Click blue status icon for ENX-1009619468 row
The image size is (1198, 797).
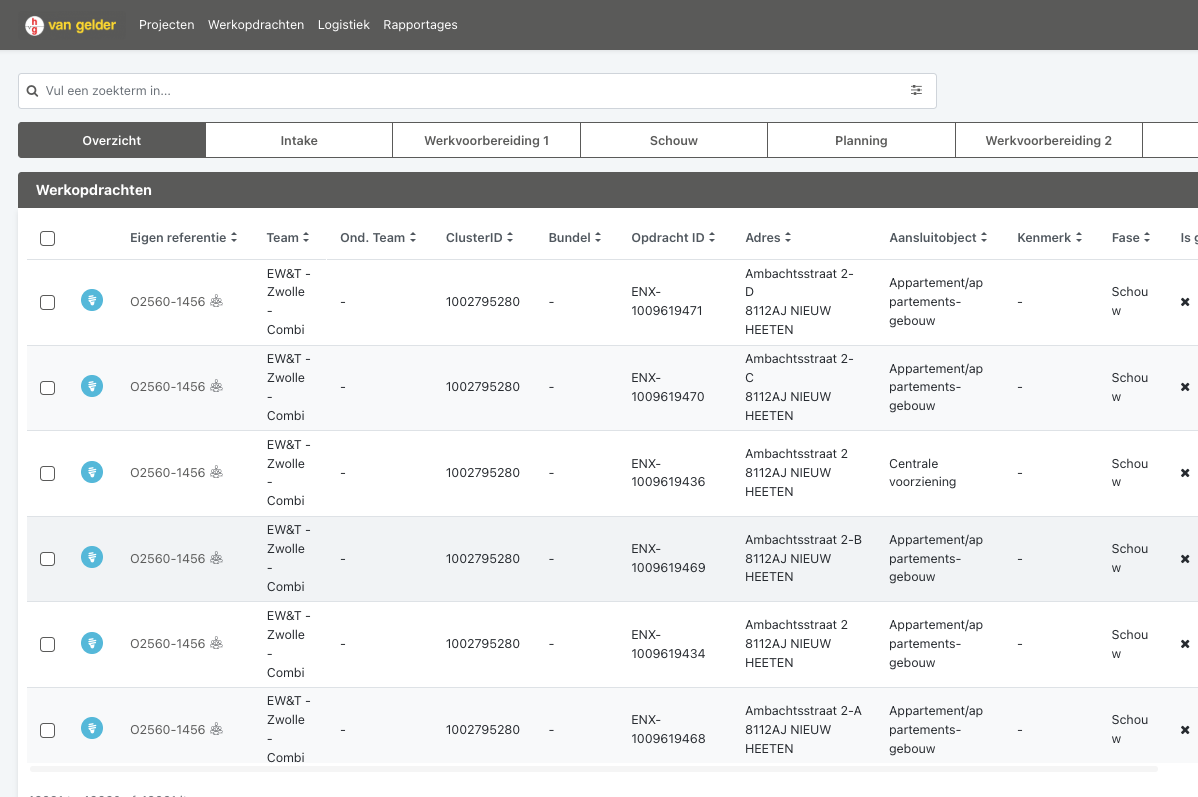click(x=92, y=729)
